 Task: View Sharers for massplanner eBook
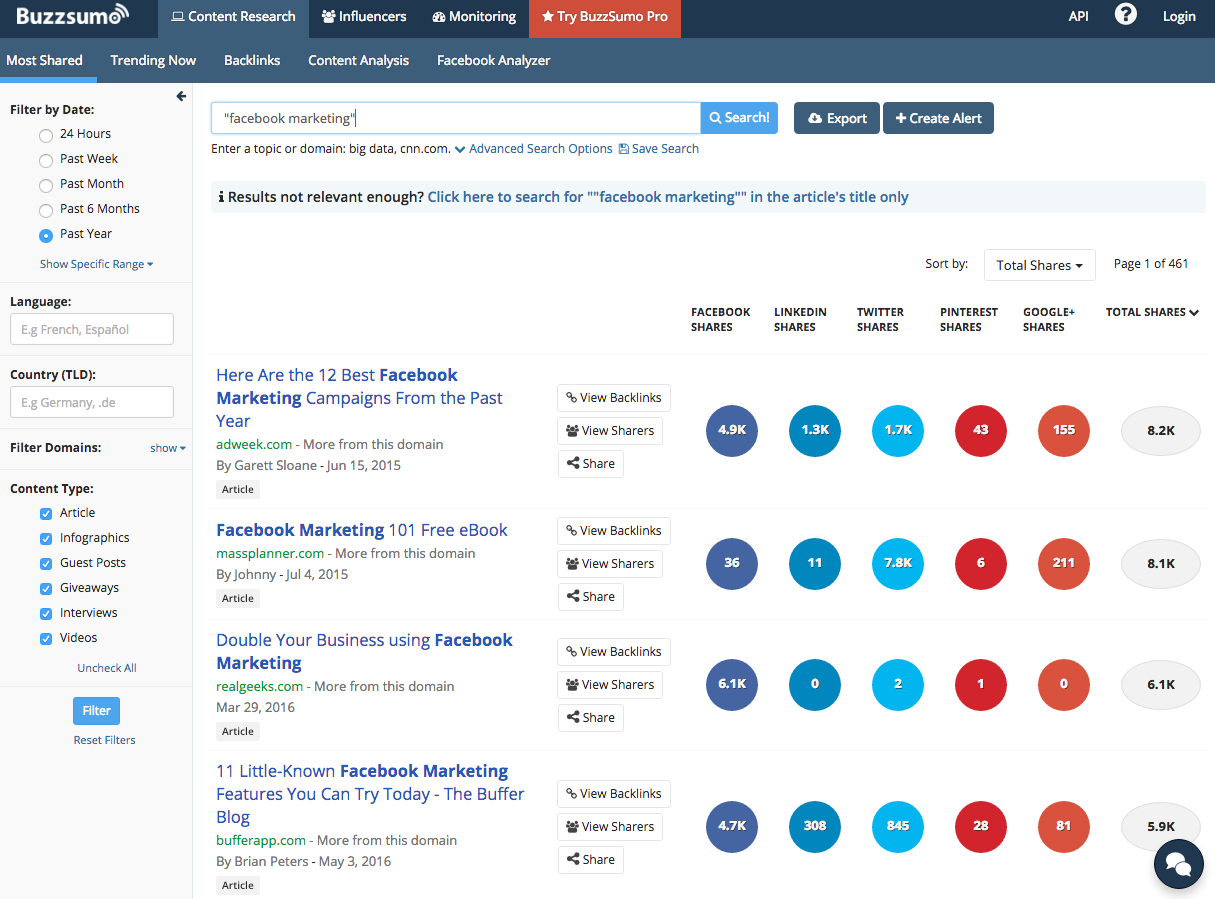coord(610,564)
